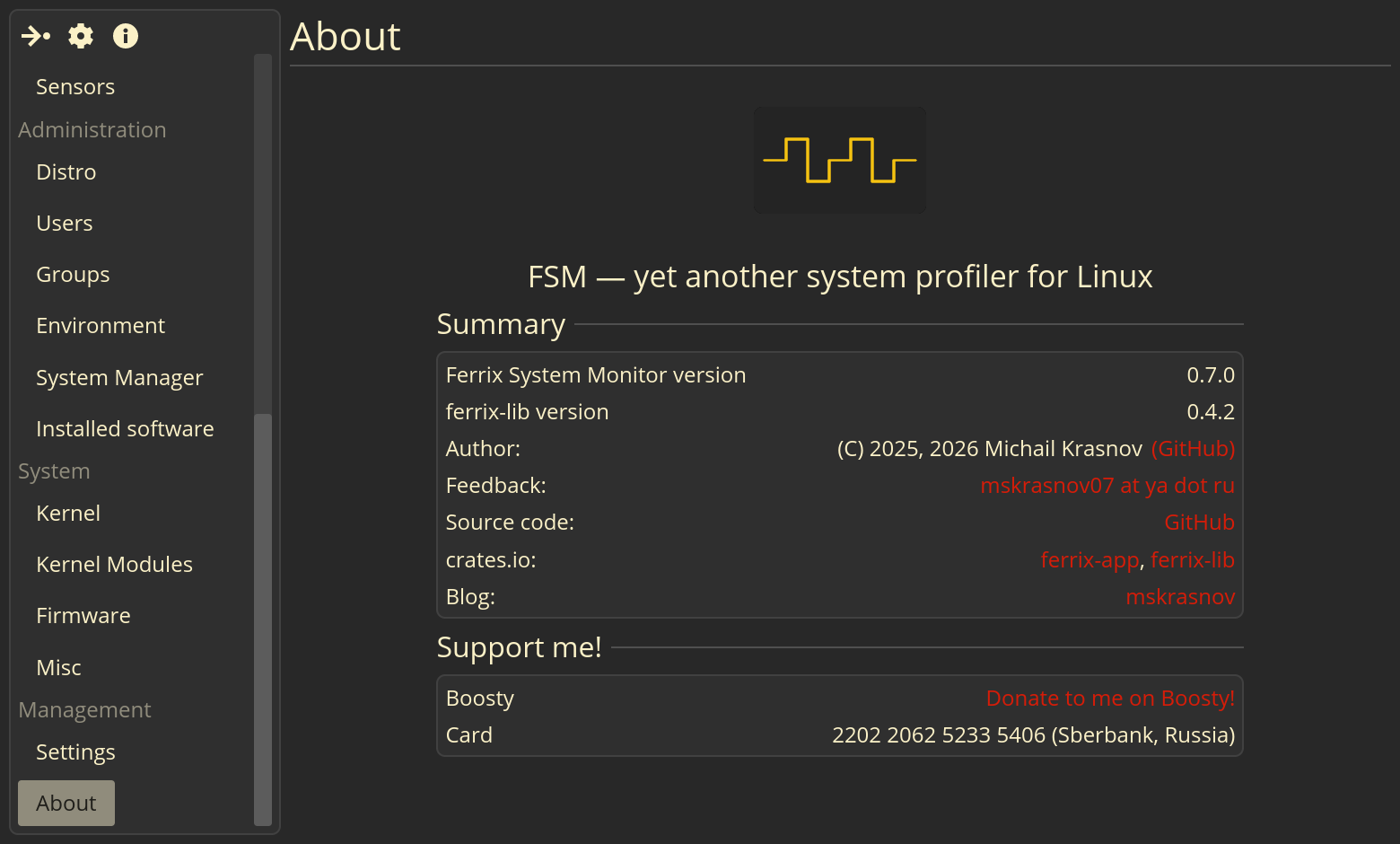Open the author's GitHub profile link

click(1193, 449)
